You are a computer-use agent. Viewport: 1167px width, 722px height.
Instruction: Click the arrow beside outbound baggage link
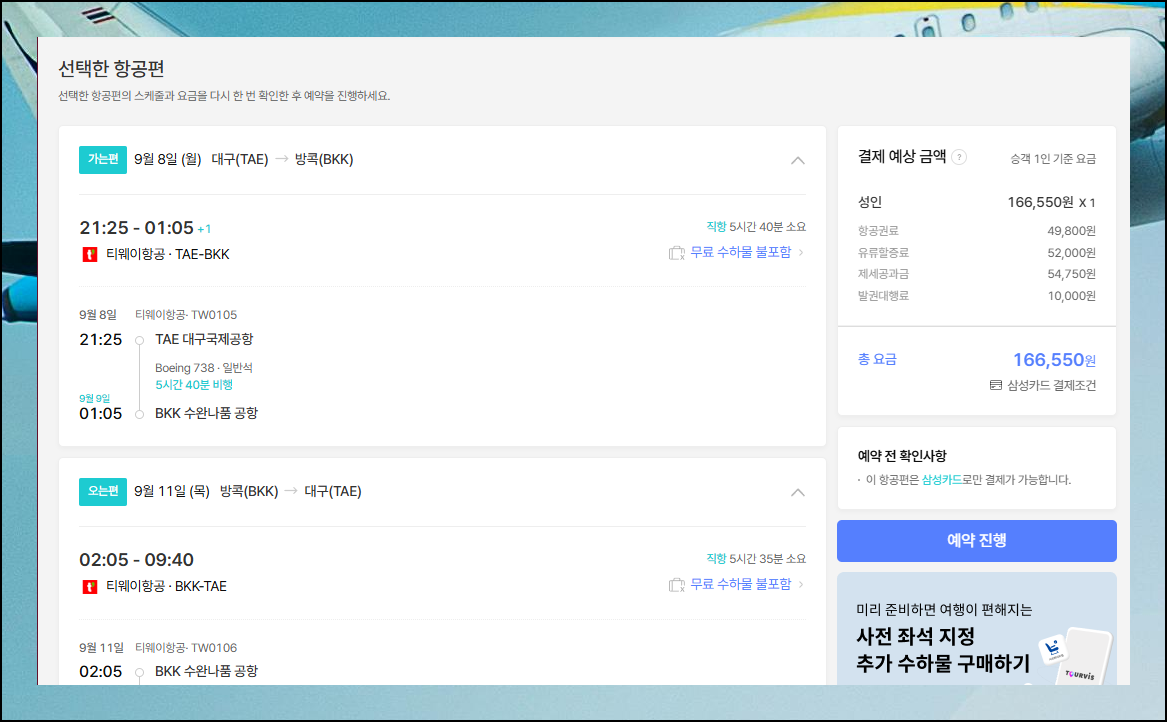coord(801,252)
